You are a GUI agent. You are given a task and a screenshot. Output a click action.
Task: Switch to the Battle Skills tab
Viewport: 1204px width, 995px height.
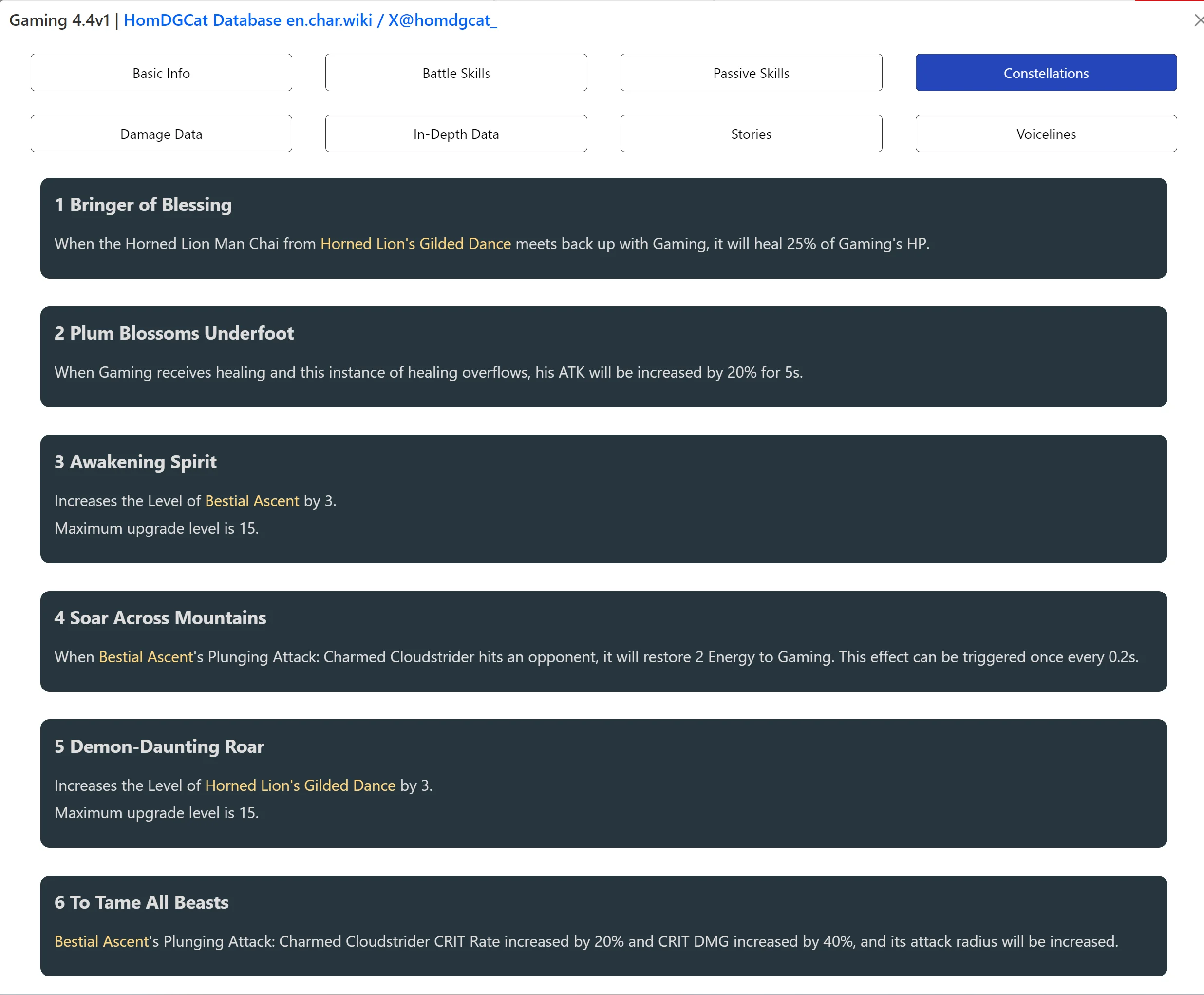tap(456, 73)
